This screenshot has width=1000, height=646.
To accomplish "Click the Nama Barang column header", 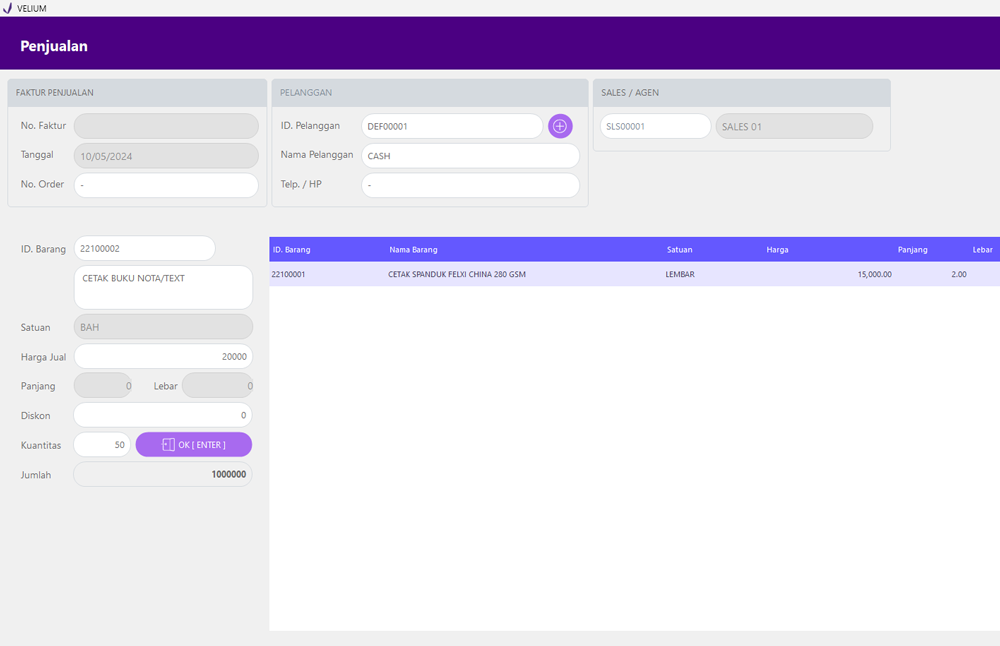I will coord(413,249).
